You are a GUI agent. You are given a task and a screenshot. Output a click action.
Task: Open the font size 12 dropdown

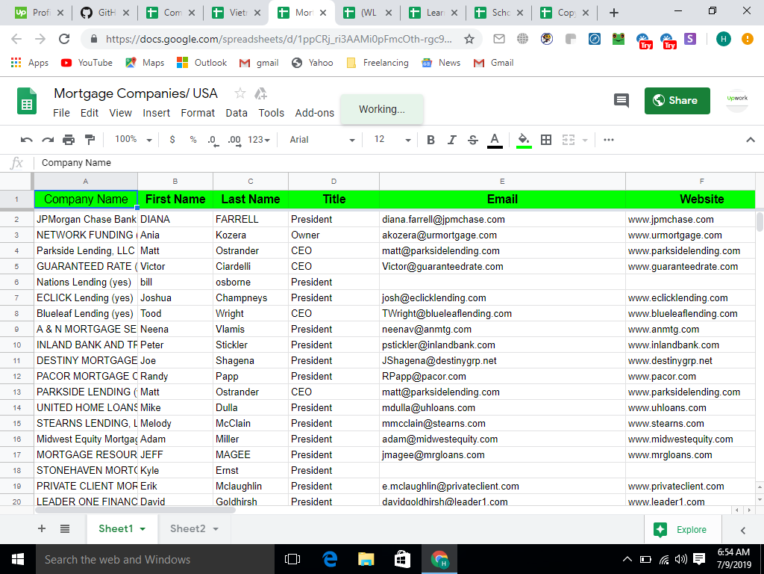392,140
